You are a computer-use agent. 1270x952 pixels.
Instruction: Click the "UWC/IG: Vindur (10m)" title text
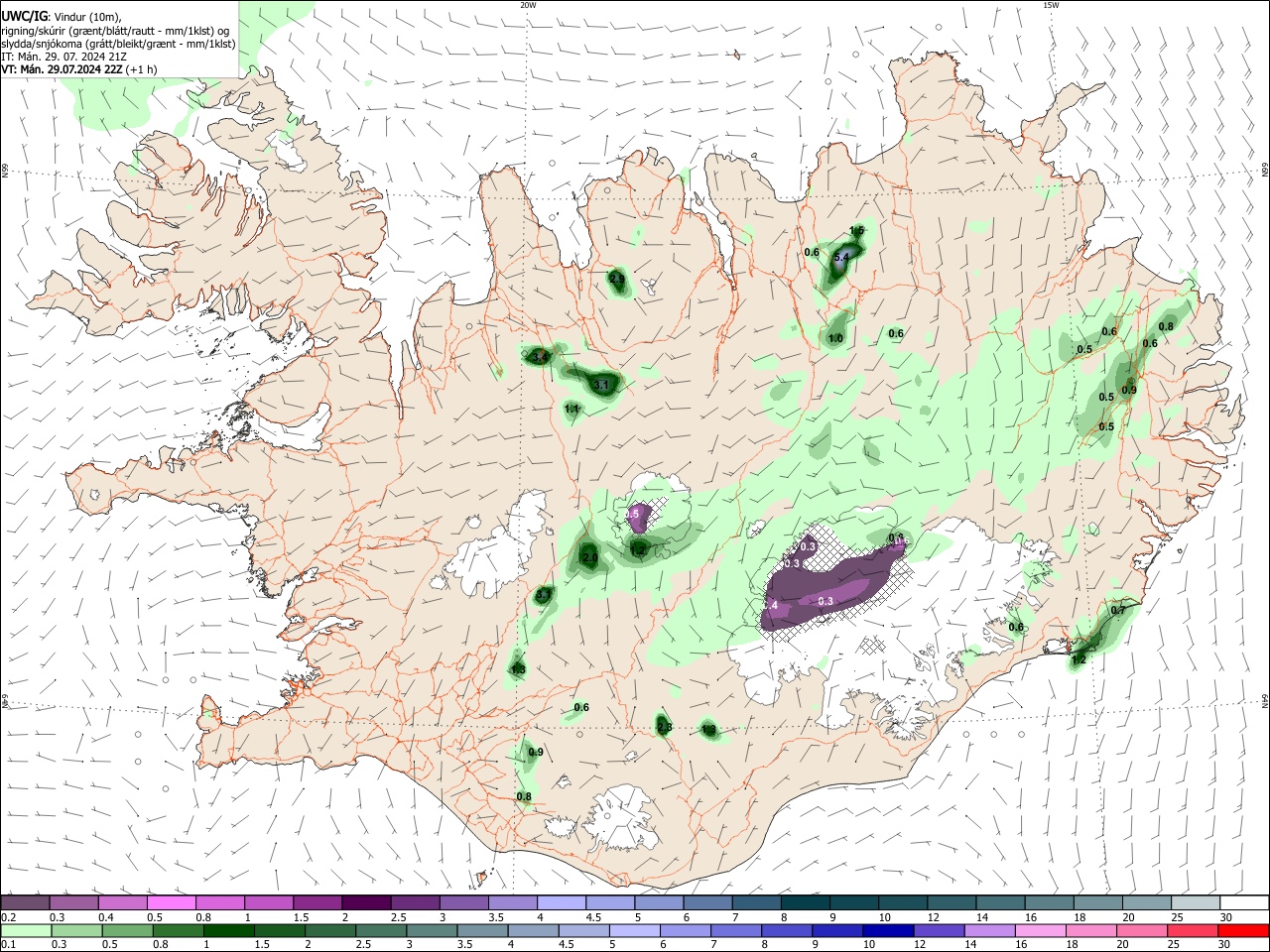point(61,17)
